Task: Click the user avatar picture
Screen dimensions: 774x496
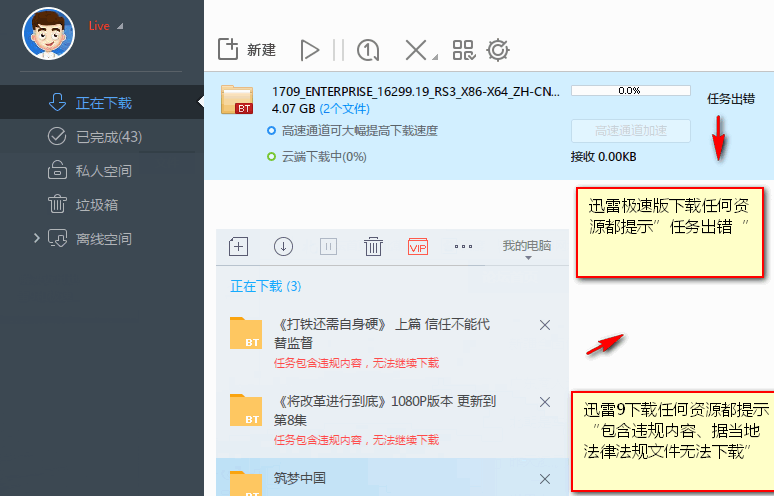Action: 48,33
